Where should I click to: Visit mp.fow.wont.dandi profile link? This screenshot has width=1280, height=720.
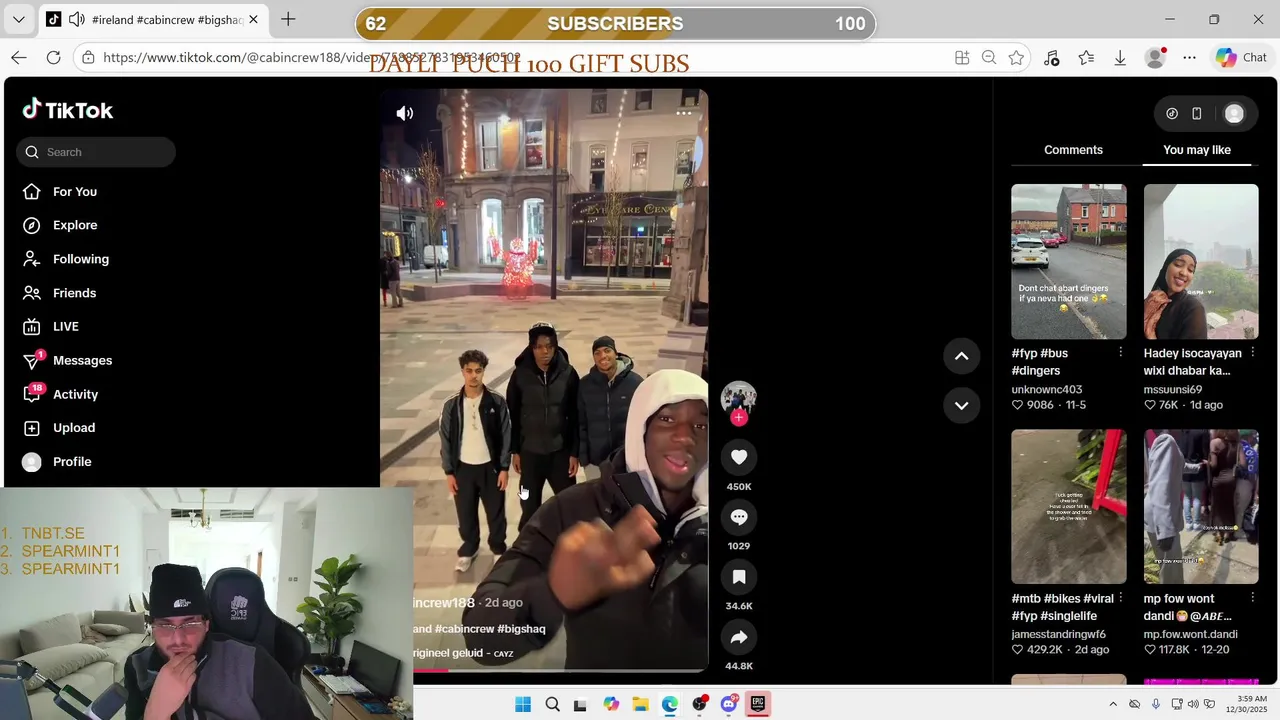[x=1190, y=634]
